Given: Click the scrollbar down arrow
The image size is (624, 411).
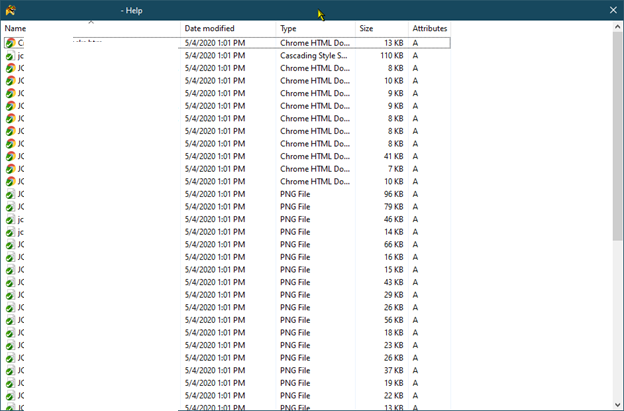Looking at the screenshot, I should click(617, 405).
